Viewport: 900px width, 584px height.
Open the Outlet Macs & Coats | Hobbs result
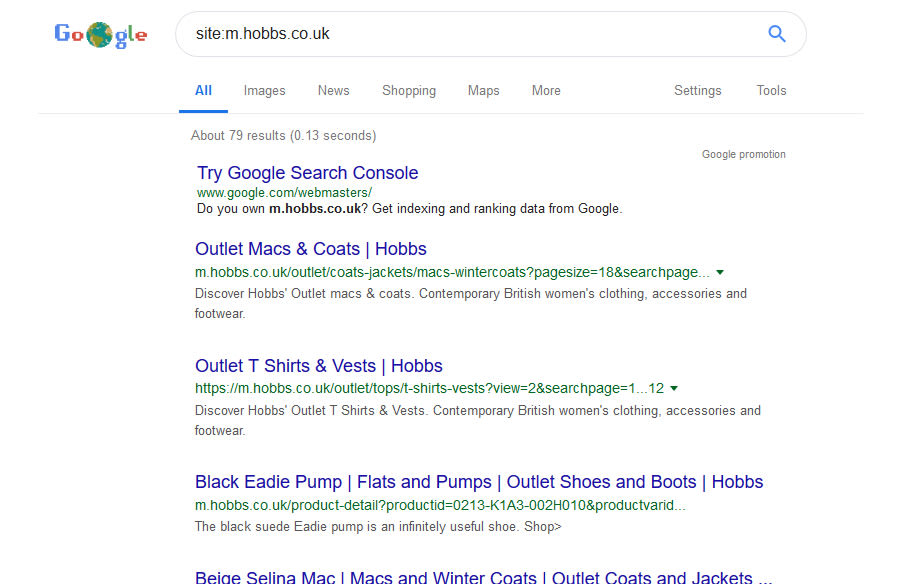[x=311, y=249]
